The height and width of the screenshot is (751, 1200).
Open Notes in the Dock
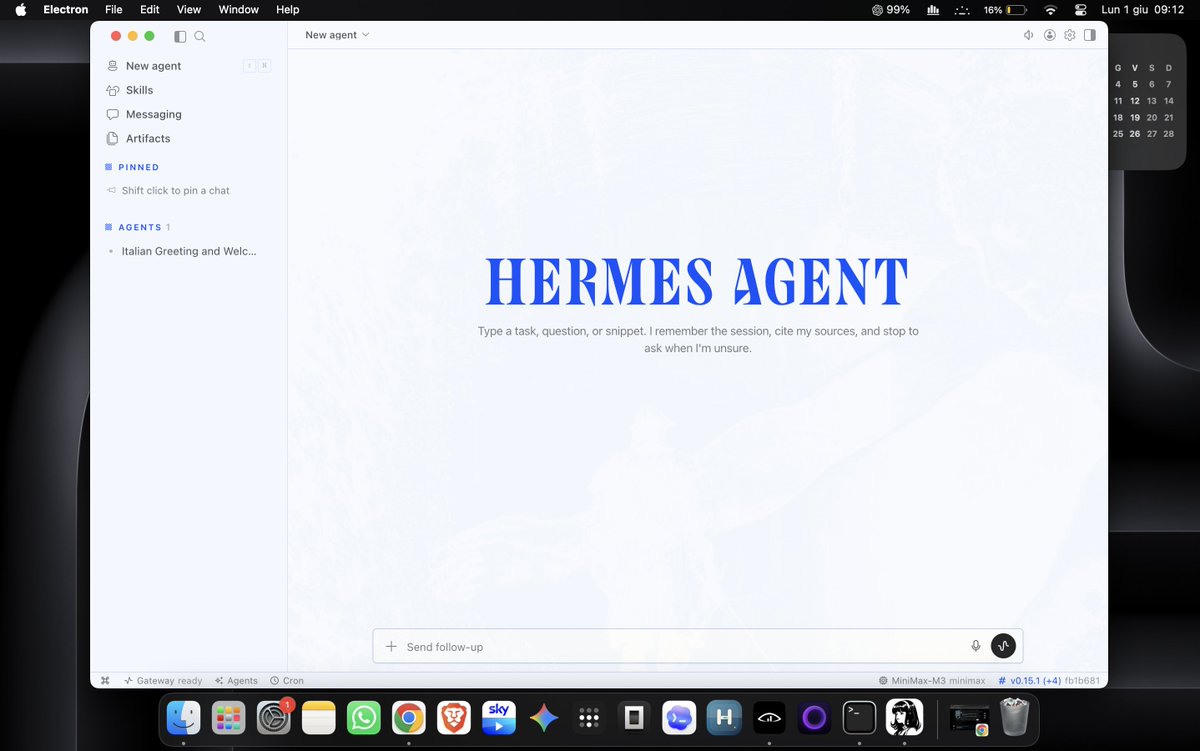pos(319,717)
